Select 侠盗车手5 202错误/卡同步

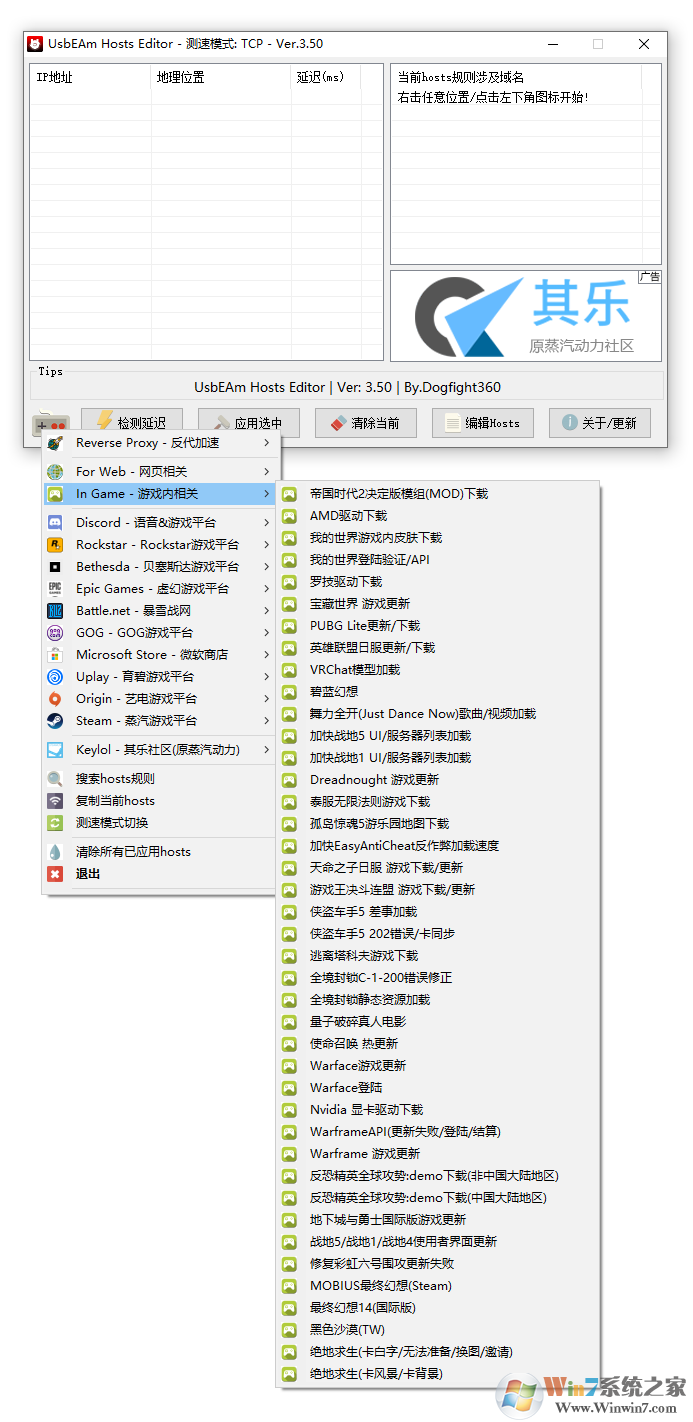pyautogui.click(x=438, y=933)
